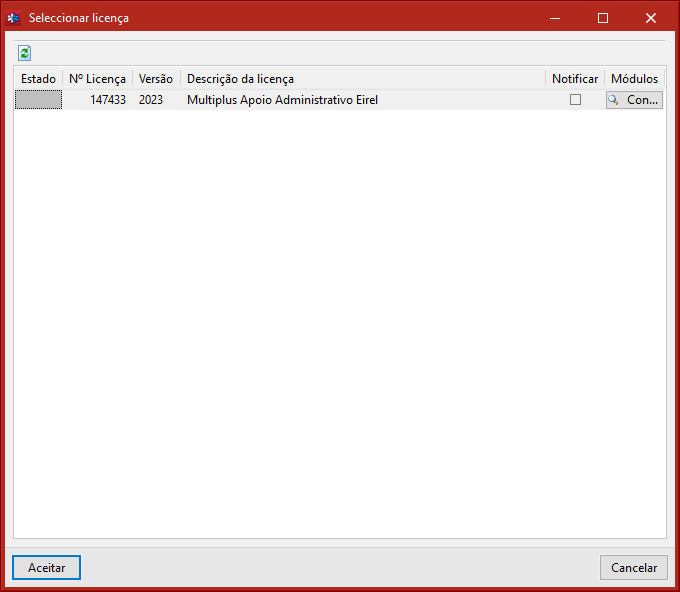Select the grey Estado cell of license row
This screenshot has height=592, width=680.
39,100
